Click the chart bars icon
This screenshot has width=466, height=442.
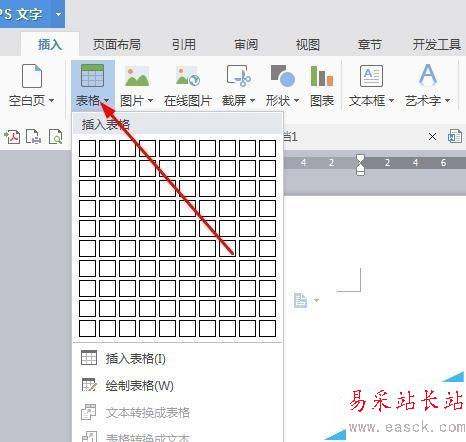click(x=322, y=76)
